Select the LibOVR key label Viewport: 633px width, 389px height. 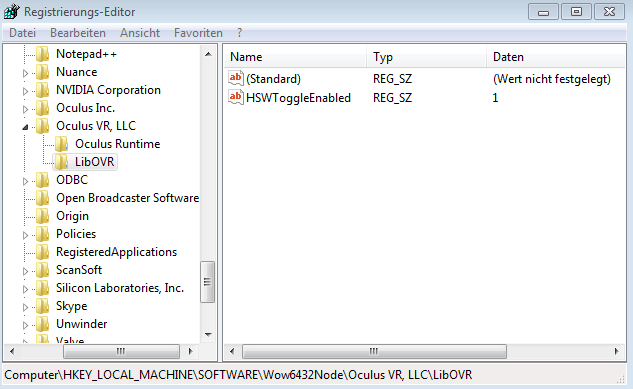94,162
